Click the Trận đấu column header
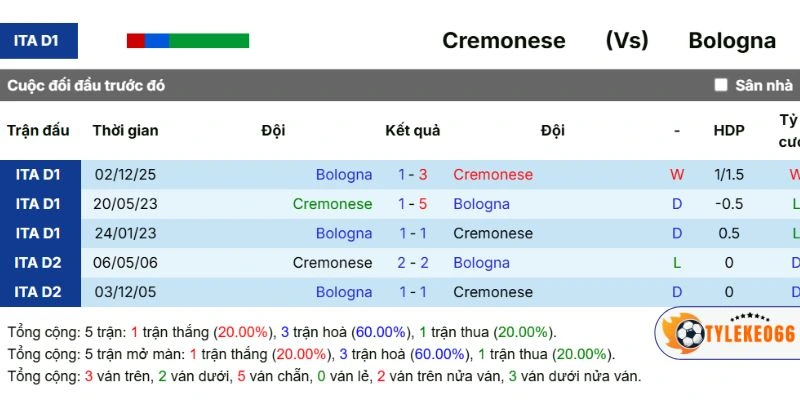This screenshot has height=400, width=800. coord(38,130)
